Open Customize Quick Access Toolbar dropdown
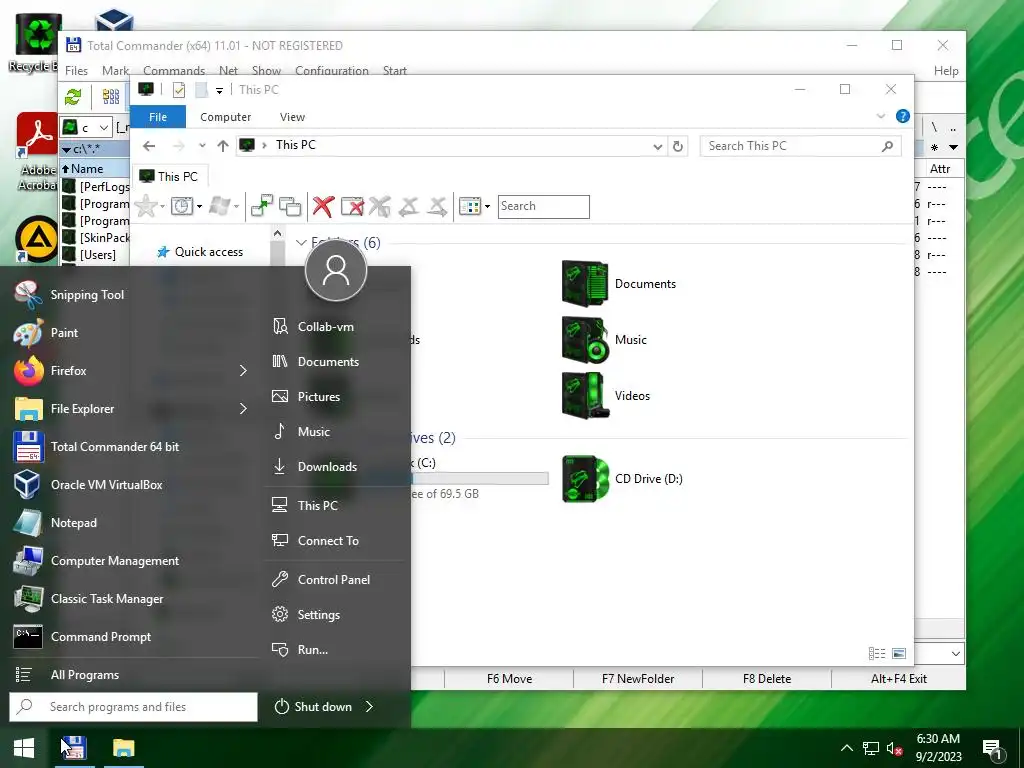This screenshot has height=768, width=1024. pyautogui.click(x=219, y=91)
